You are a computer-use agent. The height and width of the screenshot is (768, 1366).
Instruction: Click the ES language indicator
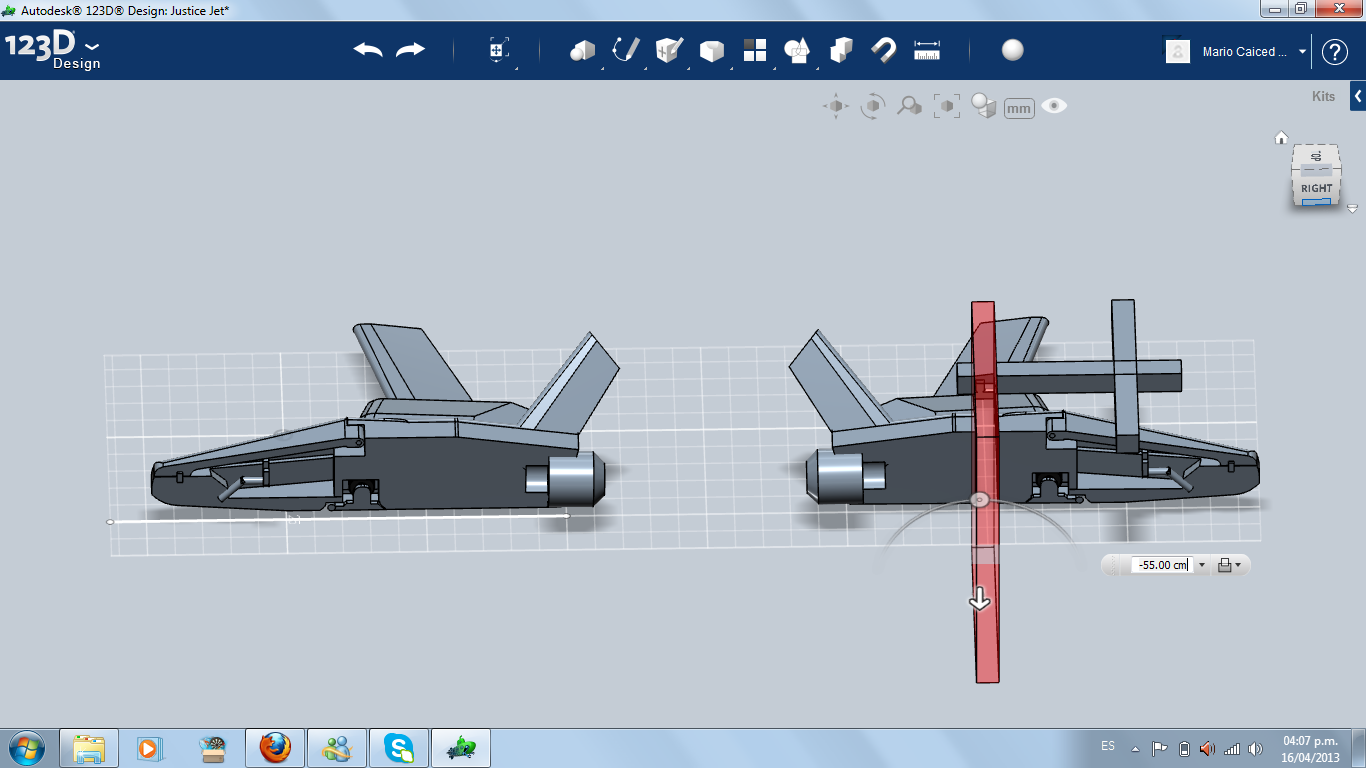tap(1108, 746)
